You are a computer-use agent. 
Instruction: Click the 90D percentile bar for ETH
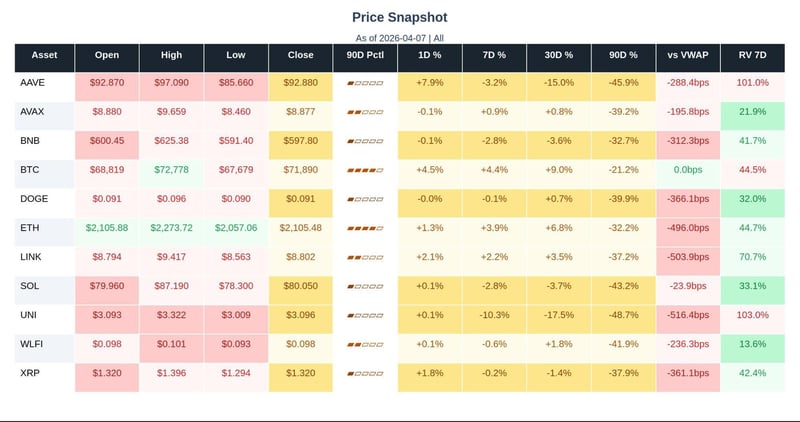[x=364, y=228]
